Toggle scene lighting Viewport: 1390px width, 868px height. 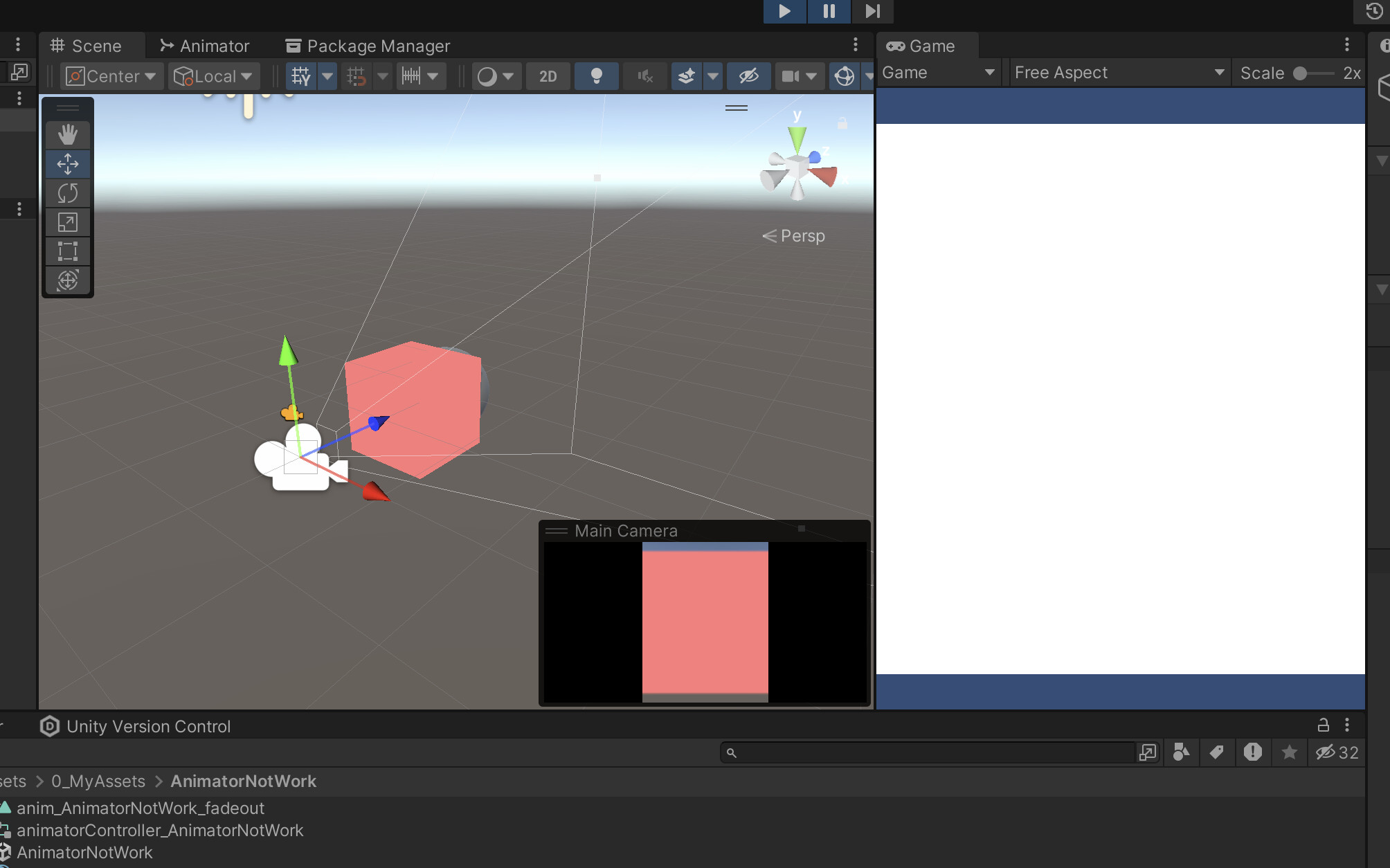(596, 76)
